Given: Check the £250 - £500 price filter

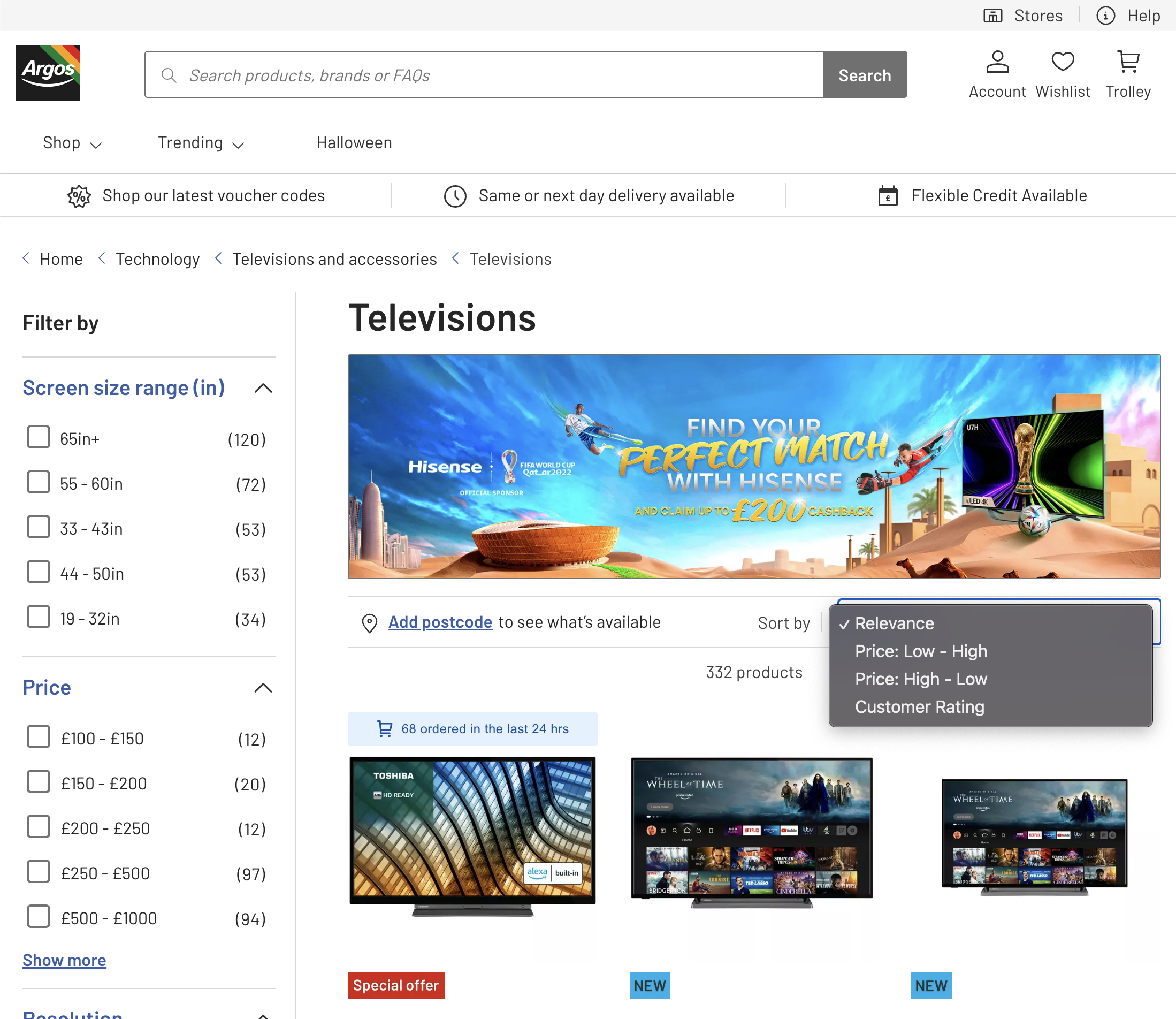Looking at the screenshot, I should (x=39, y=872).
